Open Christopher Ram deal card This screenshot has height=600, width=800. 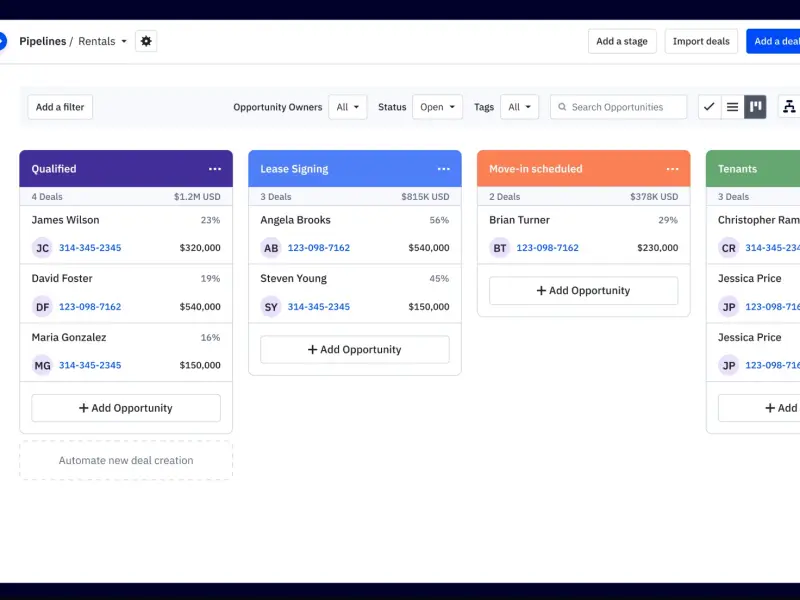[754, 235]
